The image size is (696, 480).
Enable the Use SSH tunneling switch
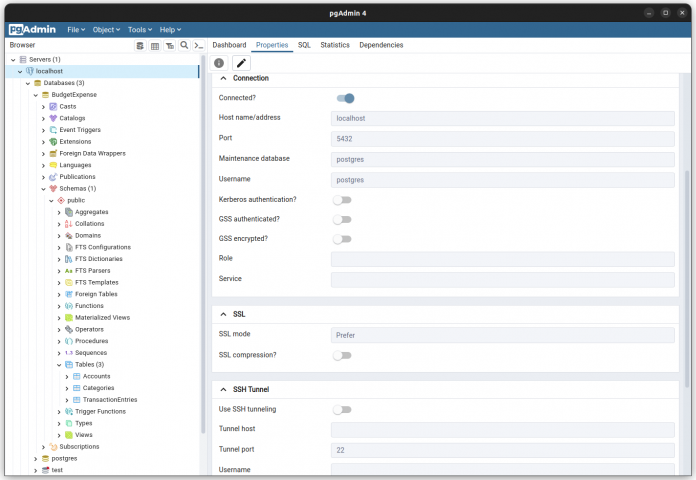tap(343, 409)
